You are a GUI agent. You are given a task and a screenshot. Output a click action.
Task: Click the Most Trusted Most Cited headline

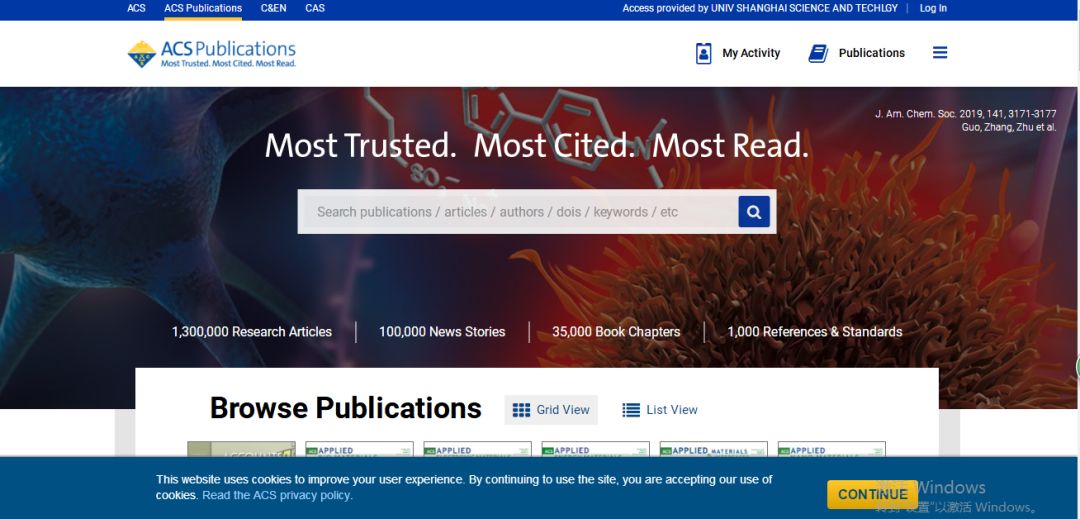537,146
